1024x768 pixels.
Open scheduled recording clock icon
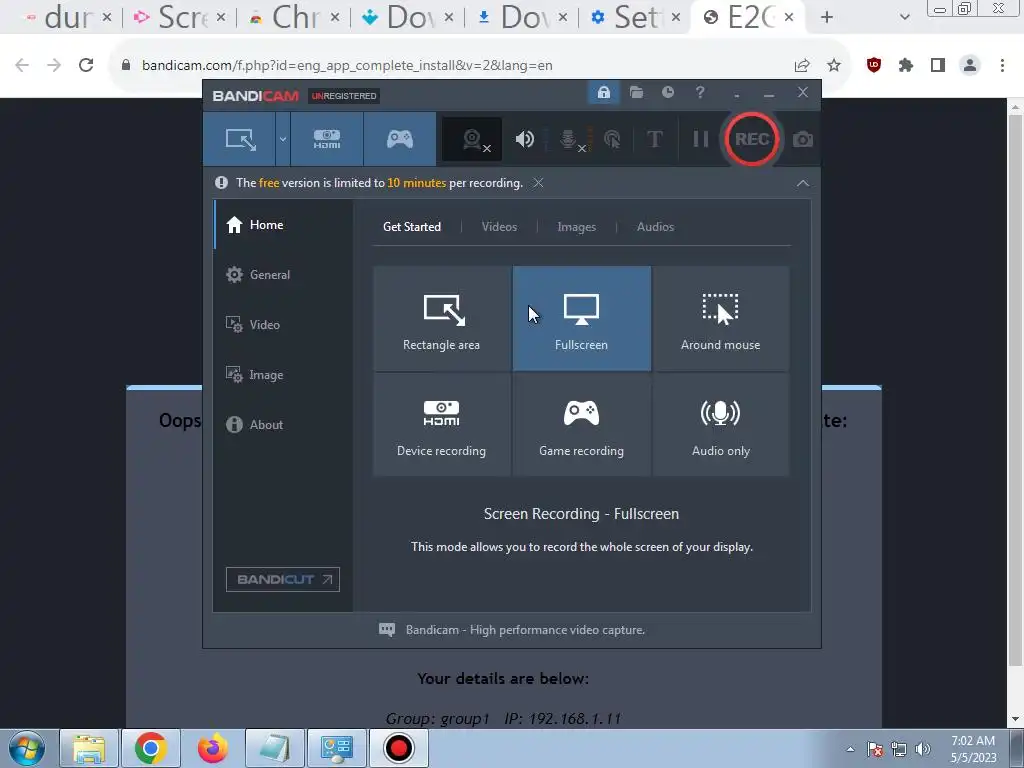pos(667,92)
